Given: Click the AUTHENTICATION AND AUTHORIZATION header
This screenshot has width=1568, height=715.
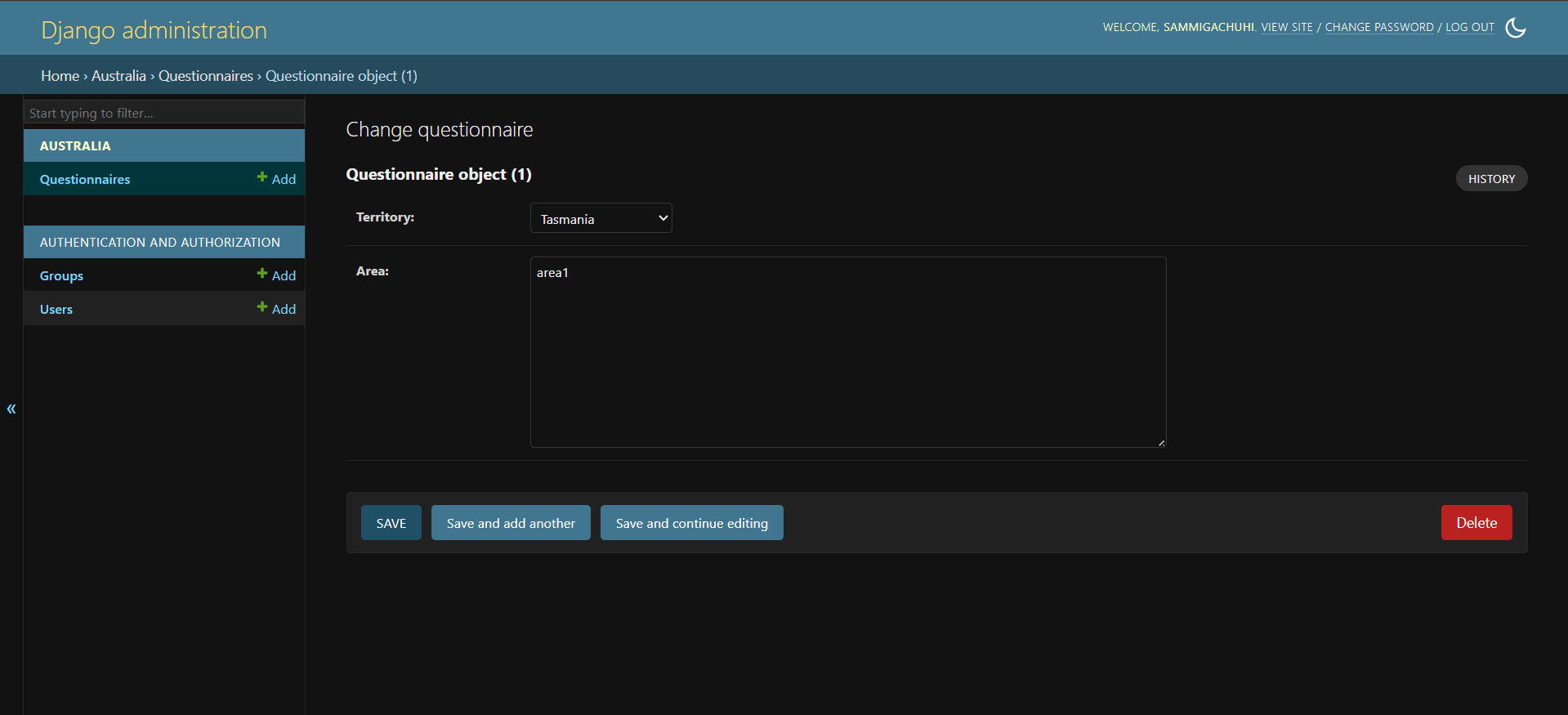Looking at the screenshot, I should pos(160,242).
